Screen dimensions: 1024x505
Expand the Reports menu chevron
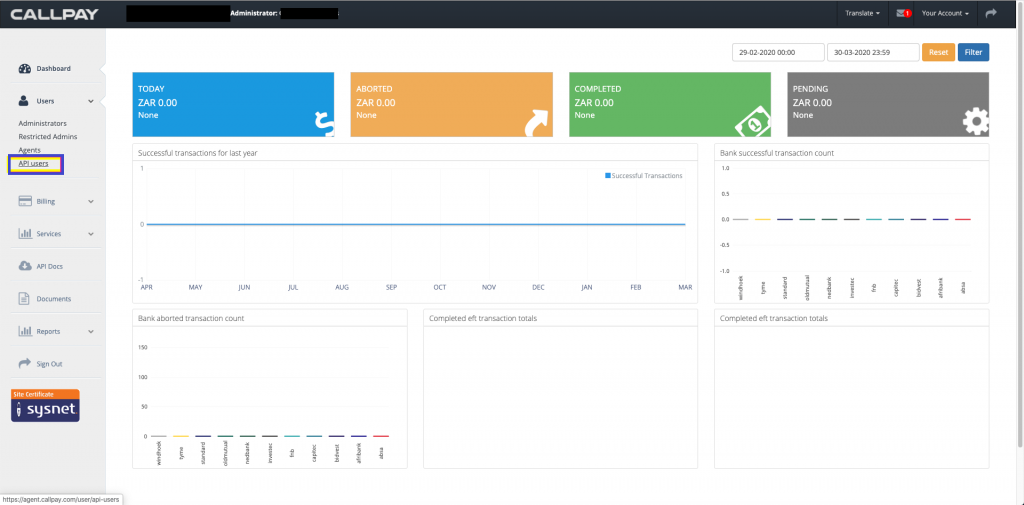(x=91, y=331)
